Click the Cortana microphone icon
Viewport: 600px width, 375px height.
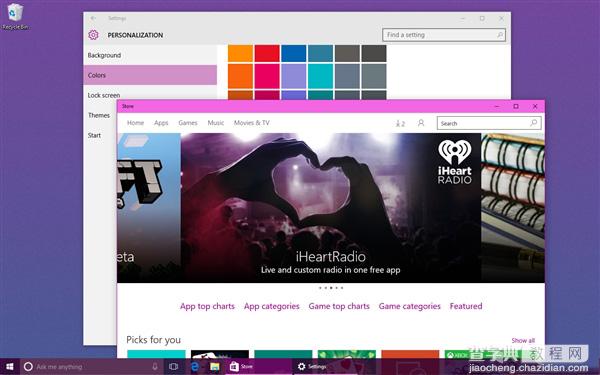tap(155, 367)
